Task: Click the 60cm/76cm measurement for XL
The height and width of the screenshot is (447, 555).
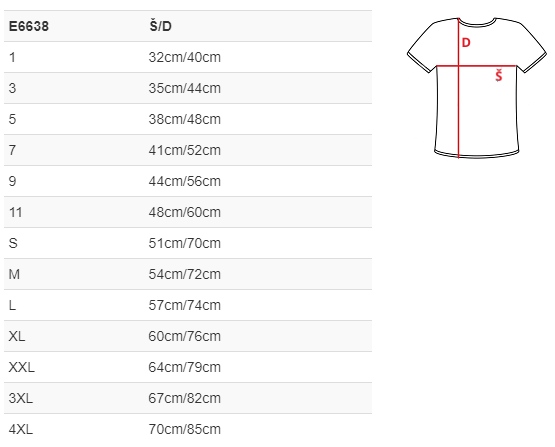Action: click(x=184, y=336)
